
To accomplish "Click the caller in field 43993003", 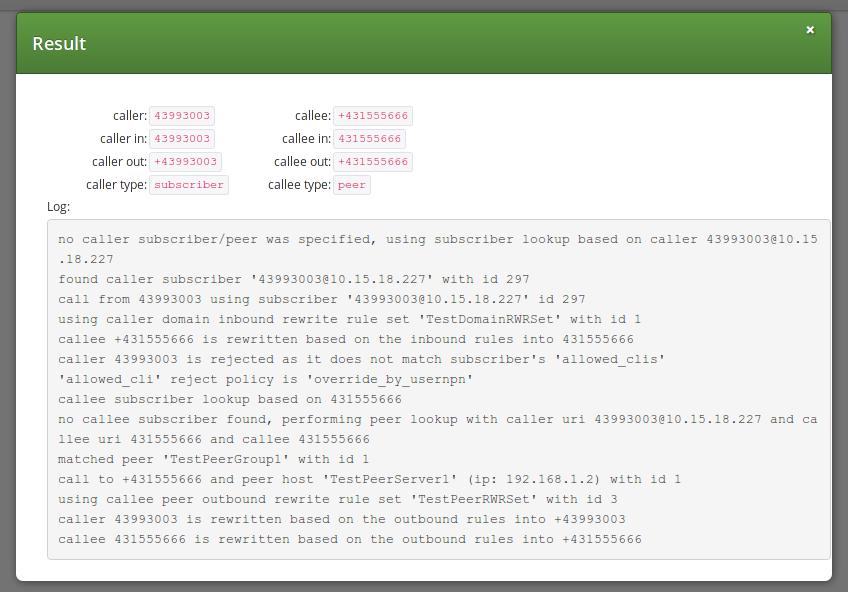I will [182, 138].
